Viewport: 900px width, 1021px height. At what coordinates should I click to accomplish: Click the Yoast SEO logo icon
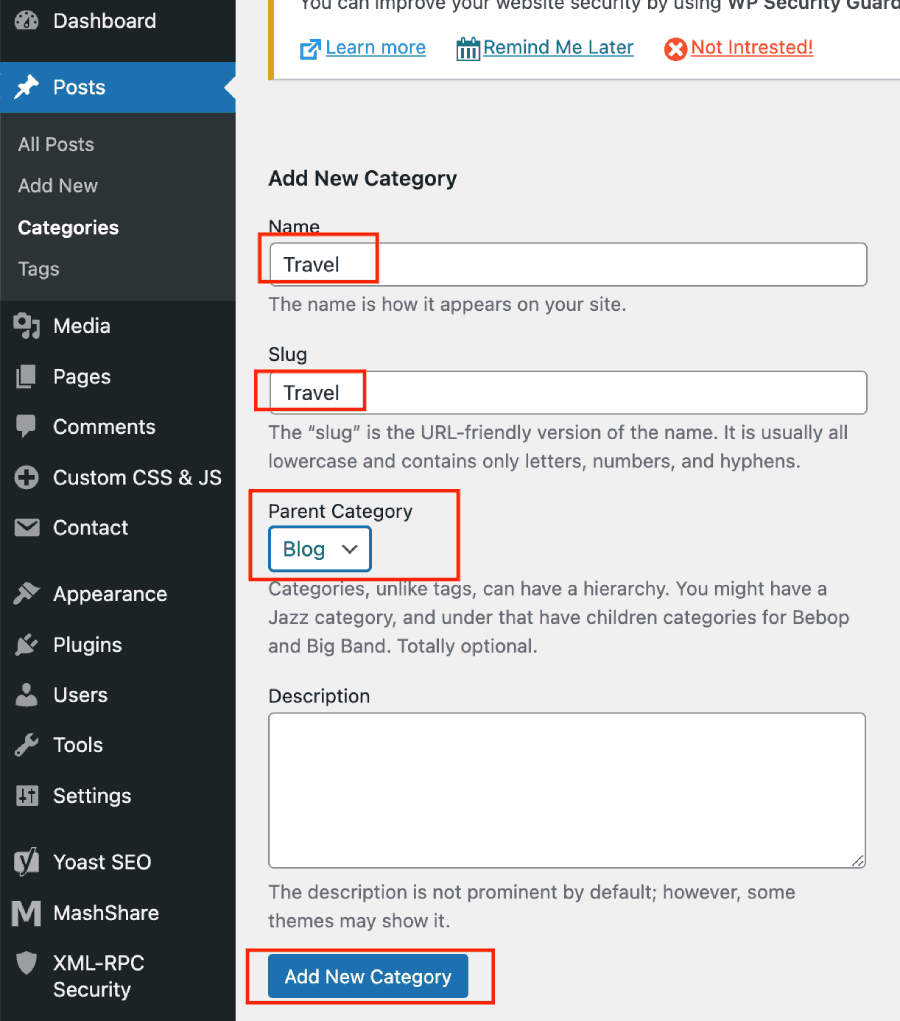[27, 862]
